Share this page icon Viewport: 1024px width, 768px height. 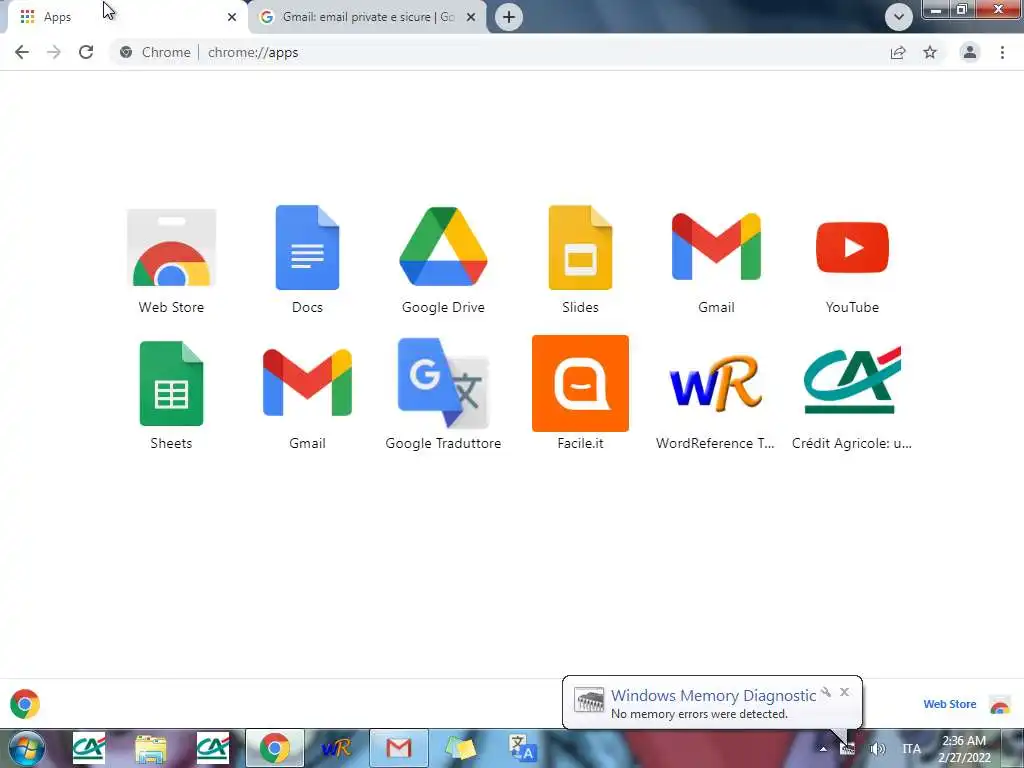[898, 52]
